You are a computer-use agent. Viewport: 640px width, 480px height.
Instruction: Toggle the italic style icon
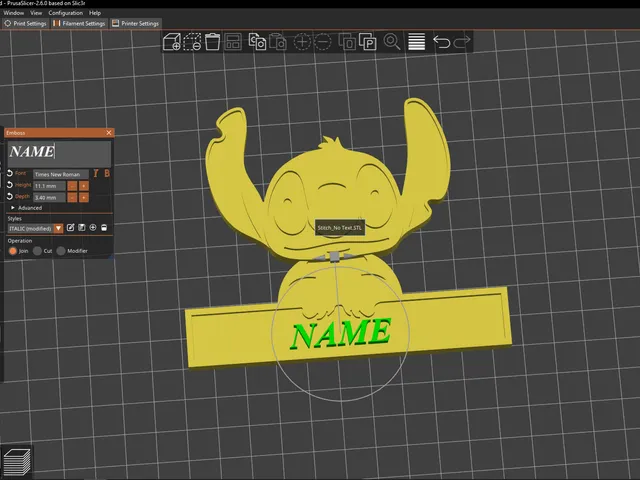click(x=96, y=173)
